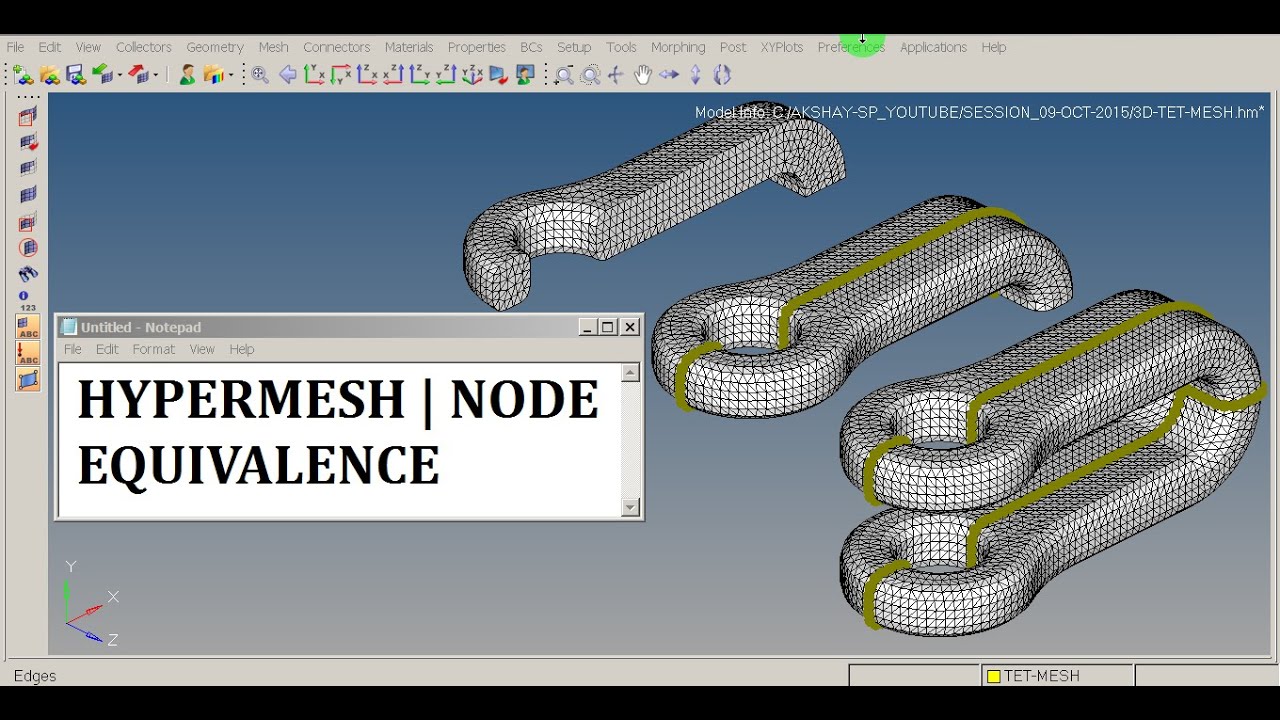Open the Setup menu
The image size is (1280, 720).
point(574,47)
